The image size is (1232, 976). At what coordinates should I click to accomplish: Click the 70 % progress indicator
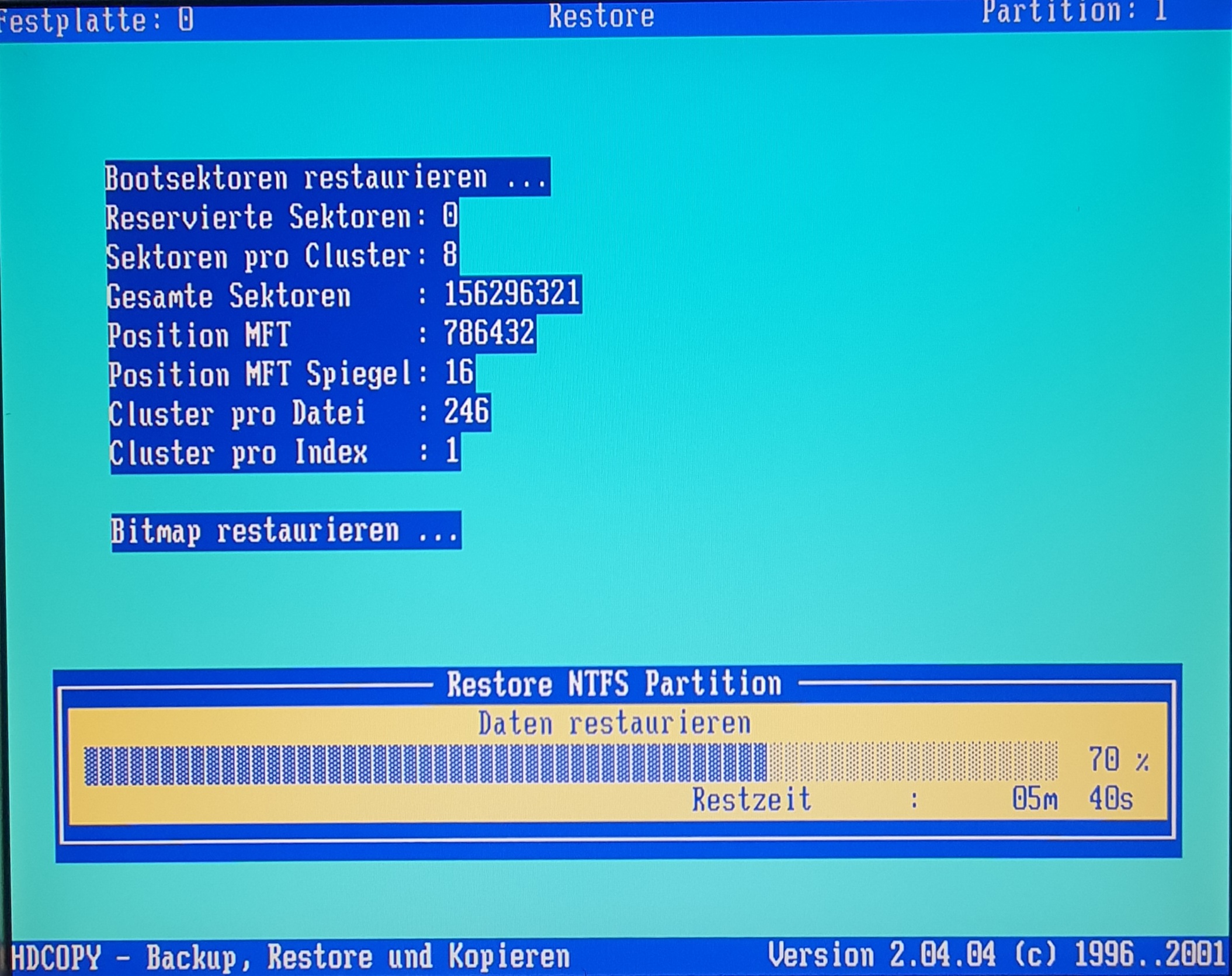[1118, 760]
